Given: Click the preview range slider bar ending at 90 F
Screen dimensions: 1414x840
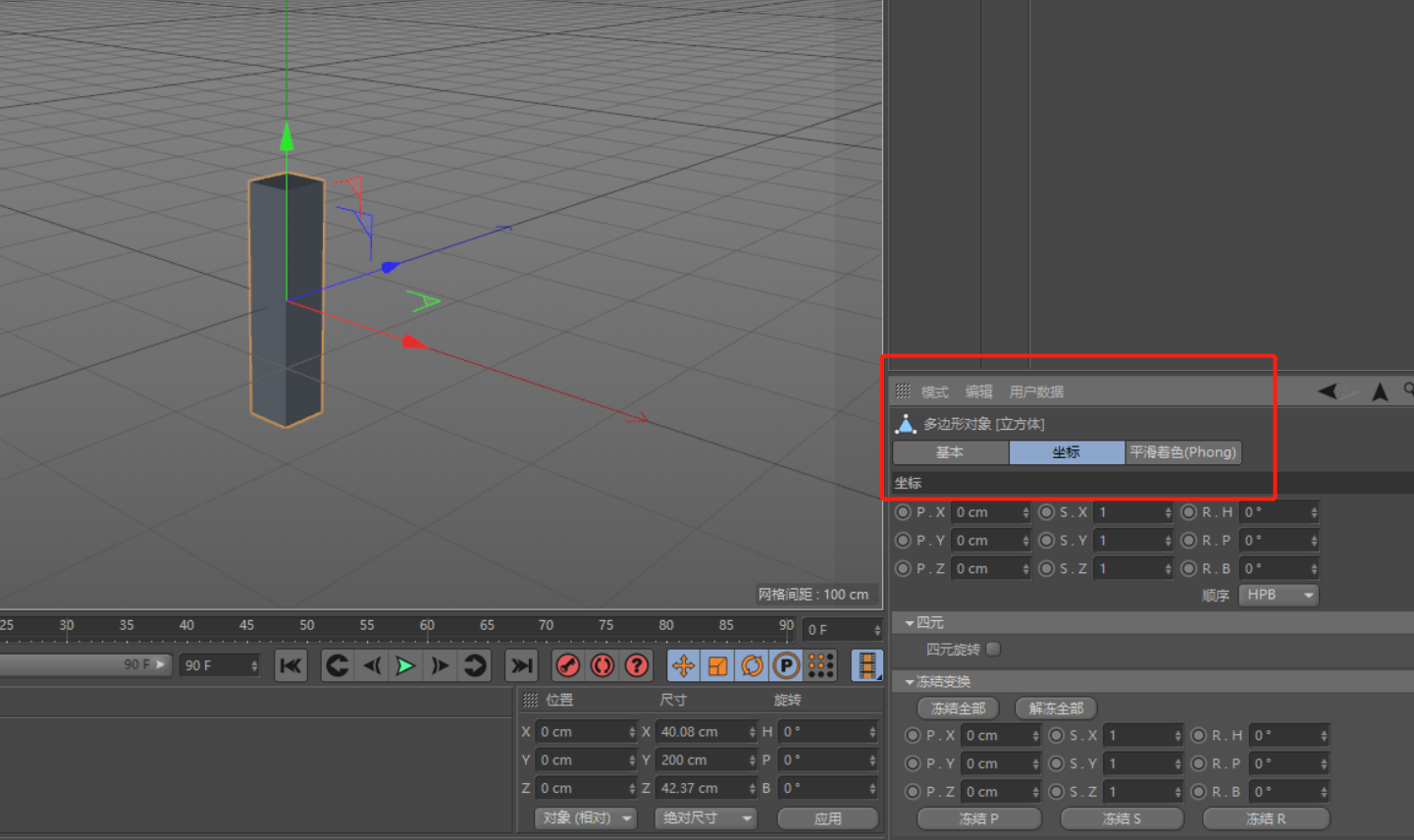Looking at the screenshot, I should tap(85, 664).
